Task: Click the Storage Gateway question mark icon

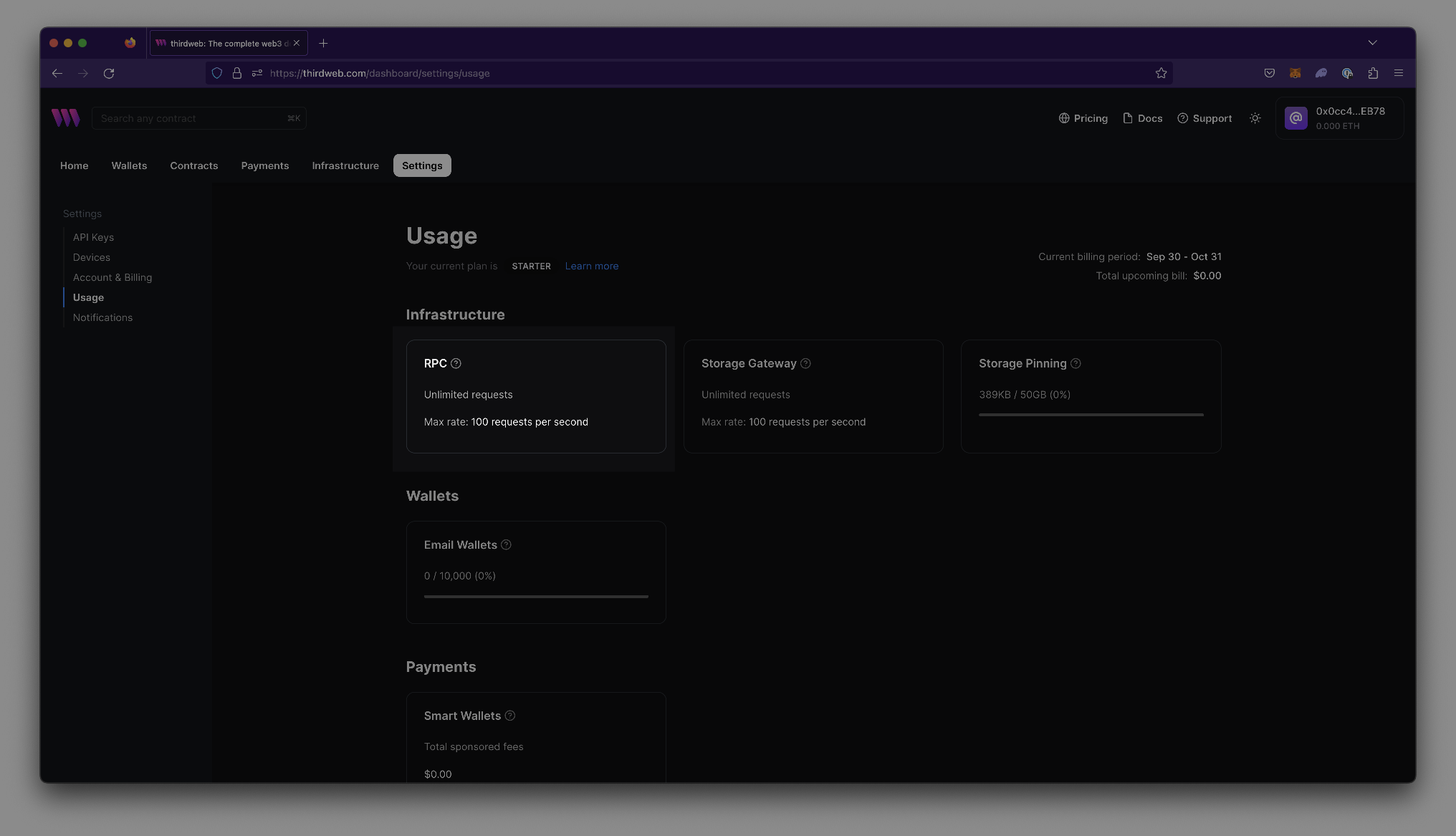Action: coord(805,363)
